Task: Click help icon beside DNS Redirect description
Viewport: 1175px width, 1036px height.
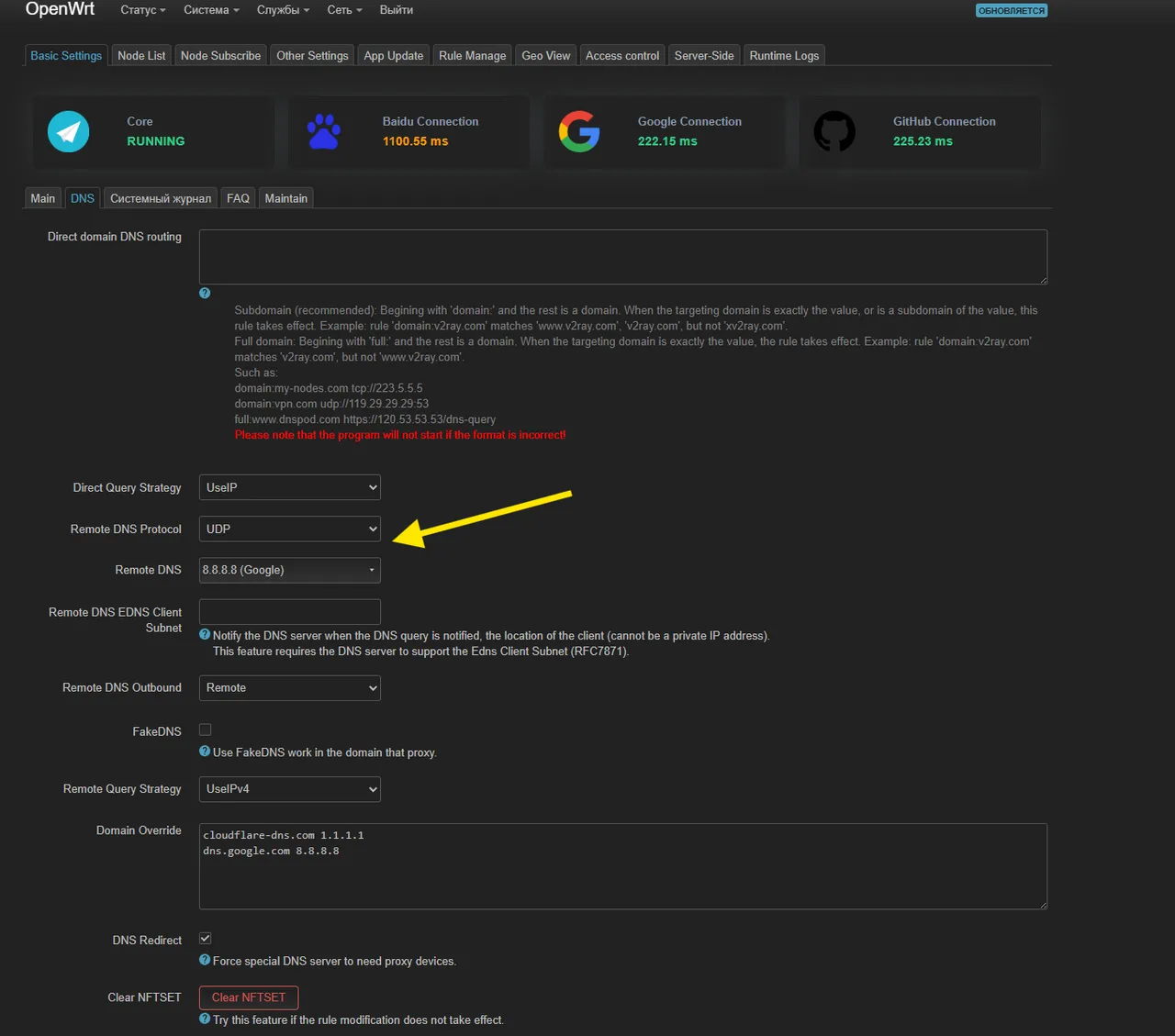Action: point(205,960)
